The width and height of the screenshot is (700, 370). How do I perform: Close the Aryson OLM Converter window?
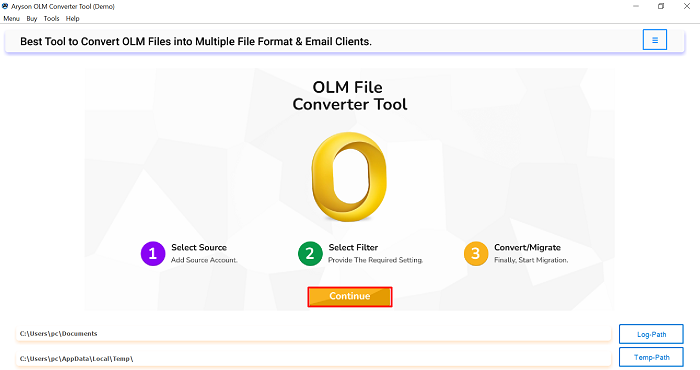(687, 6)
